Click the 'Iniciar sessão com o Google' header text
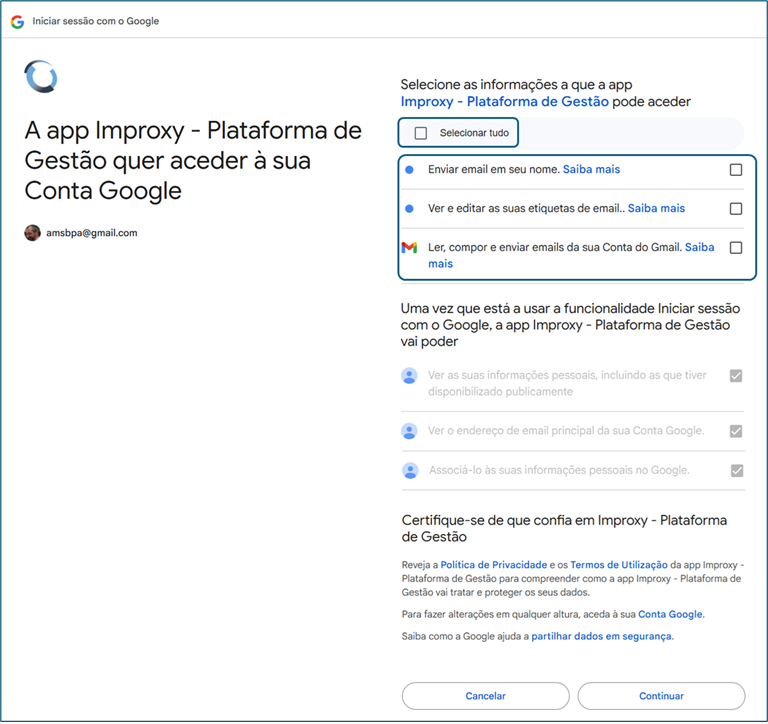This screenshot has height=724, width=768. (96, 21)
